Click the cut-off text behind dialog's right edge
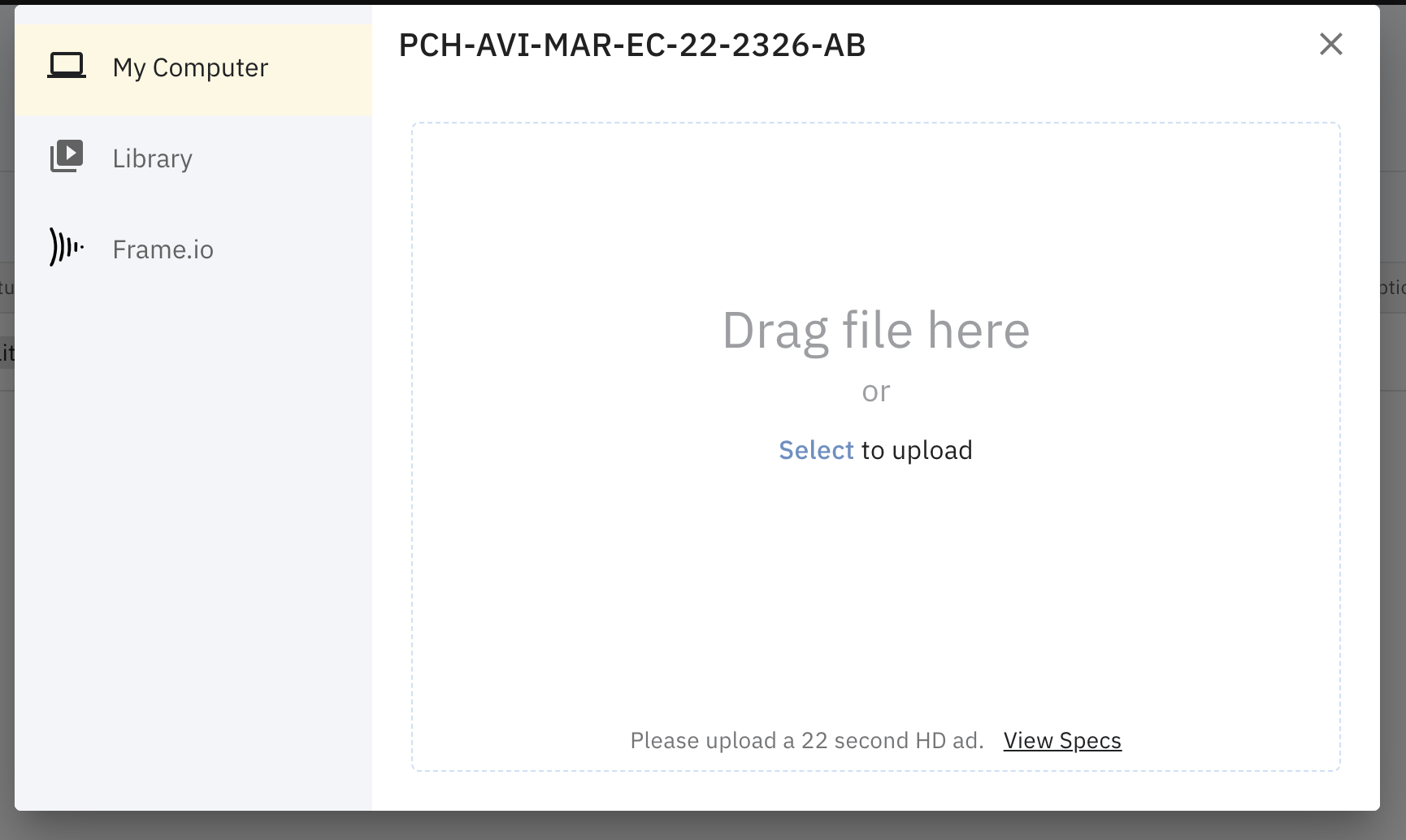 point(1393,288)
